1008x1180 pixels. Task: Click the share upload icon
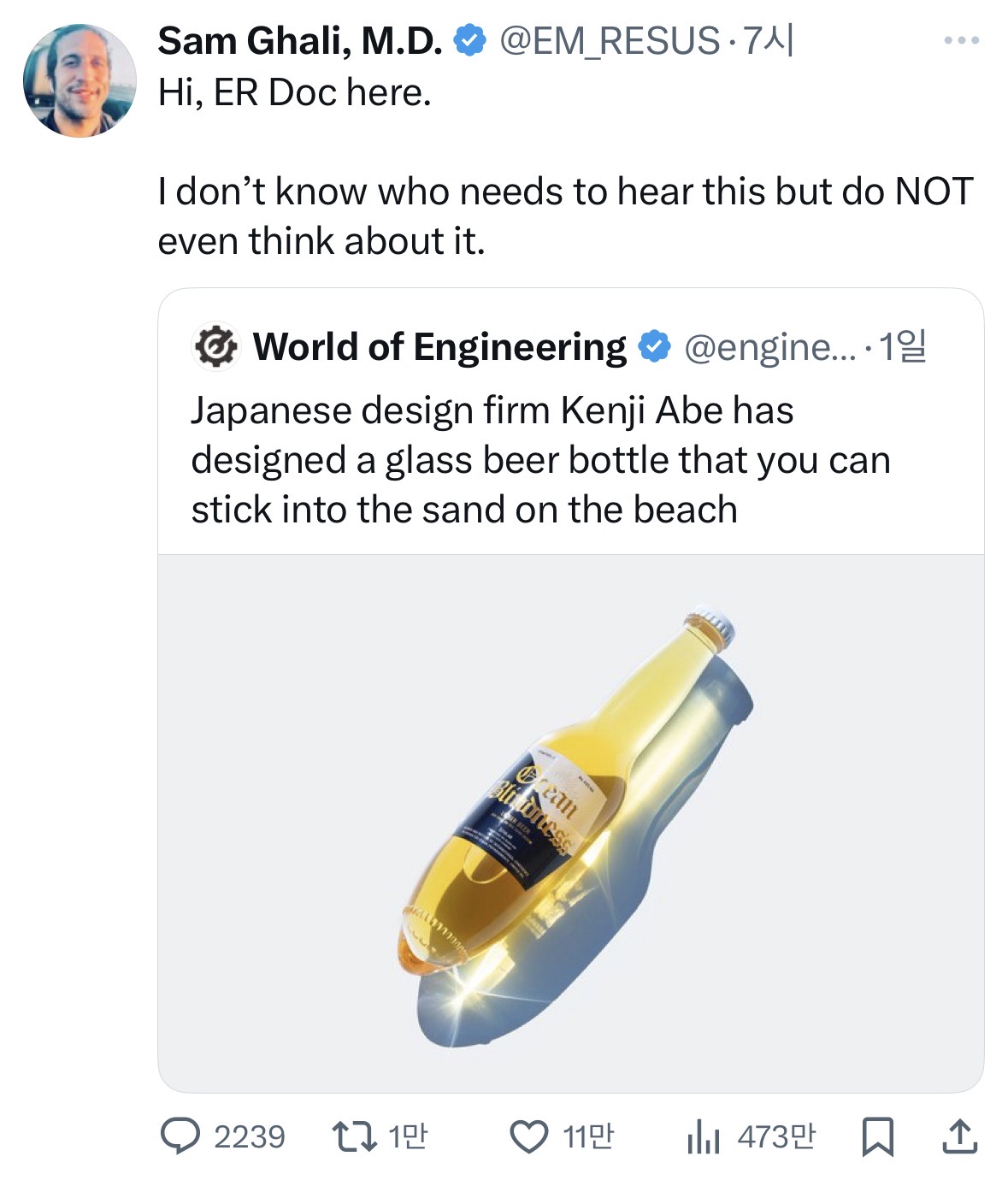pos(958,1136)
